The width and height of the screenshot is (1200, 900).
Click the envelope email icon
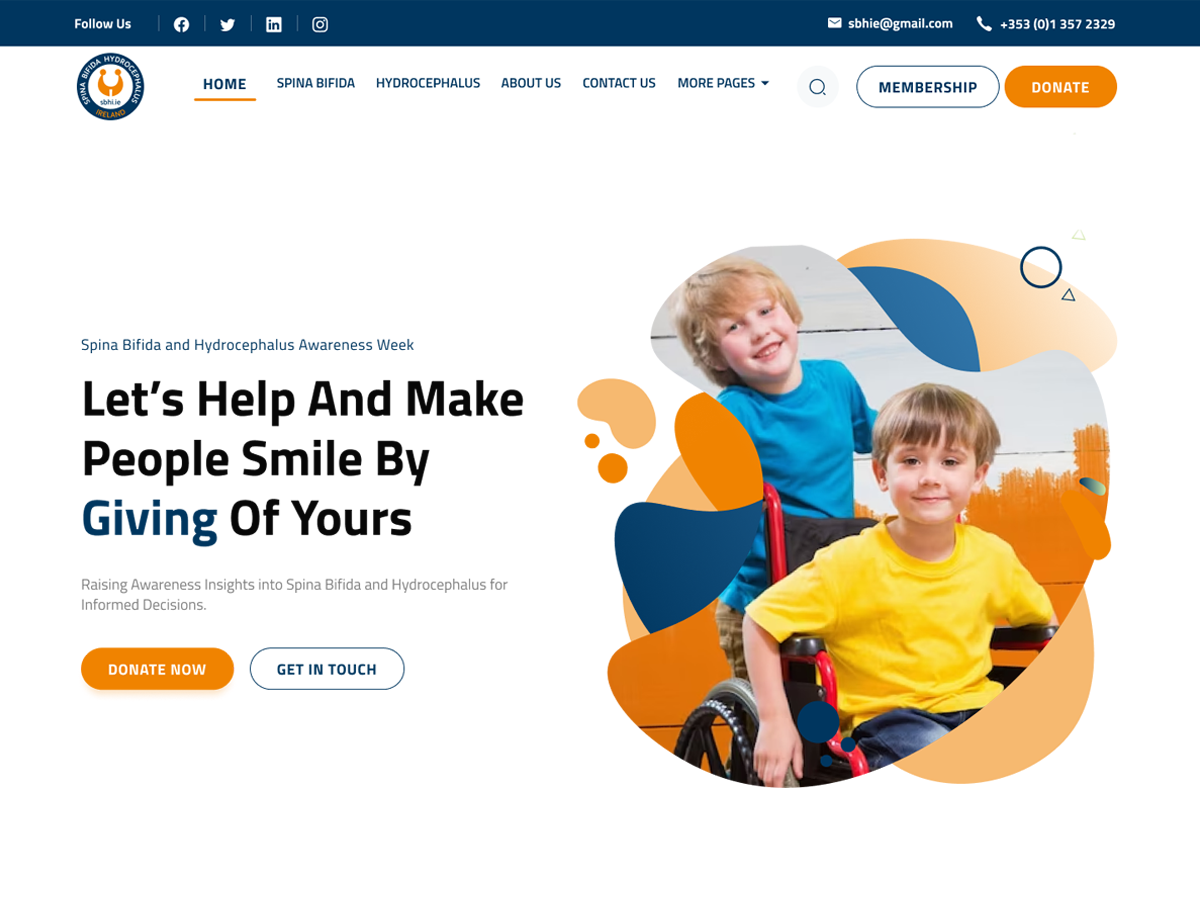[834, 23]
